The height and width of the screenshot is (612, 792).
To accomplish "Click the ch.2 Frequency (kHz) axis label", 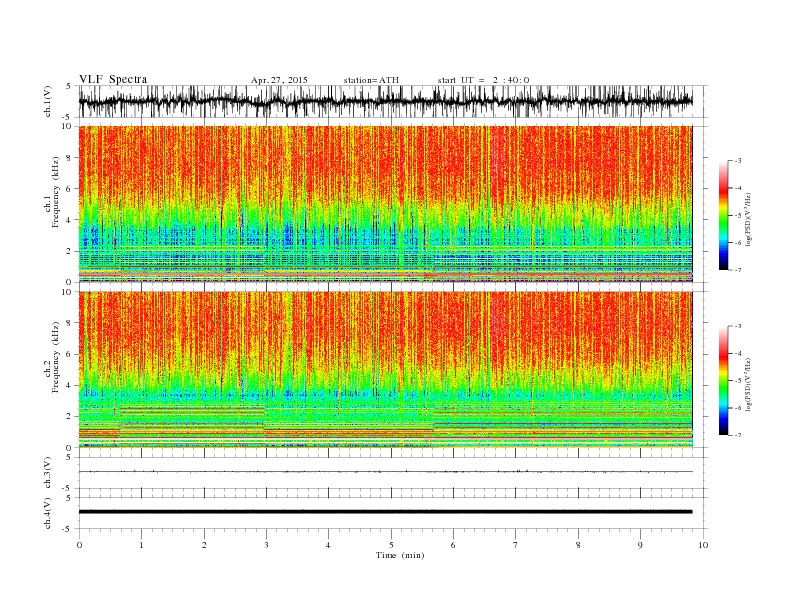I will [x=52, y=358].
